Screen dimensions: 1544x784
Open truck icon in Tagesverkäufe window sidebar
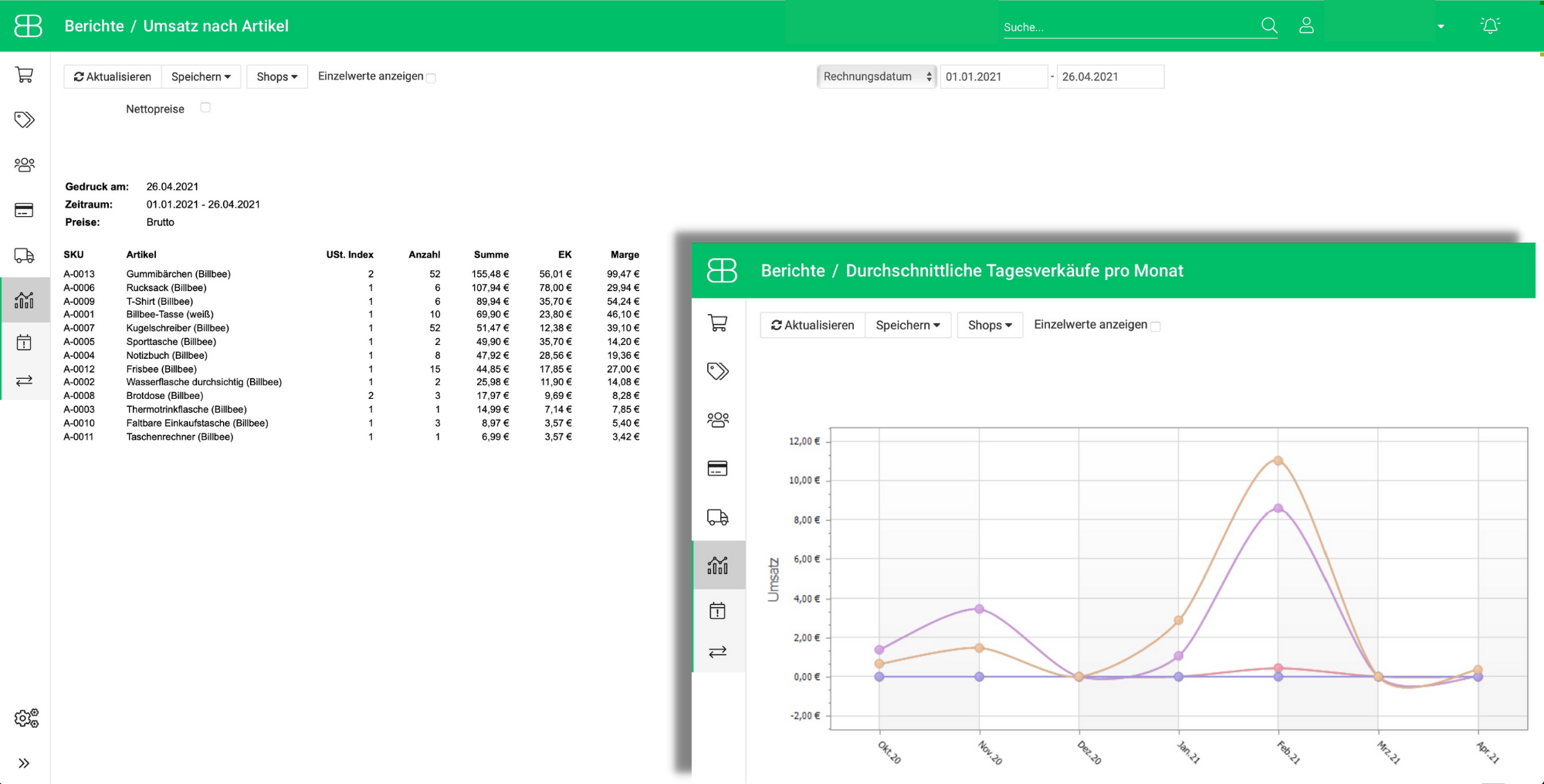[x=718, y=517]
